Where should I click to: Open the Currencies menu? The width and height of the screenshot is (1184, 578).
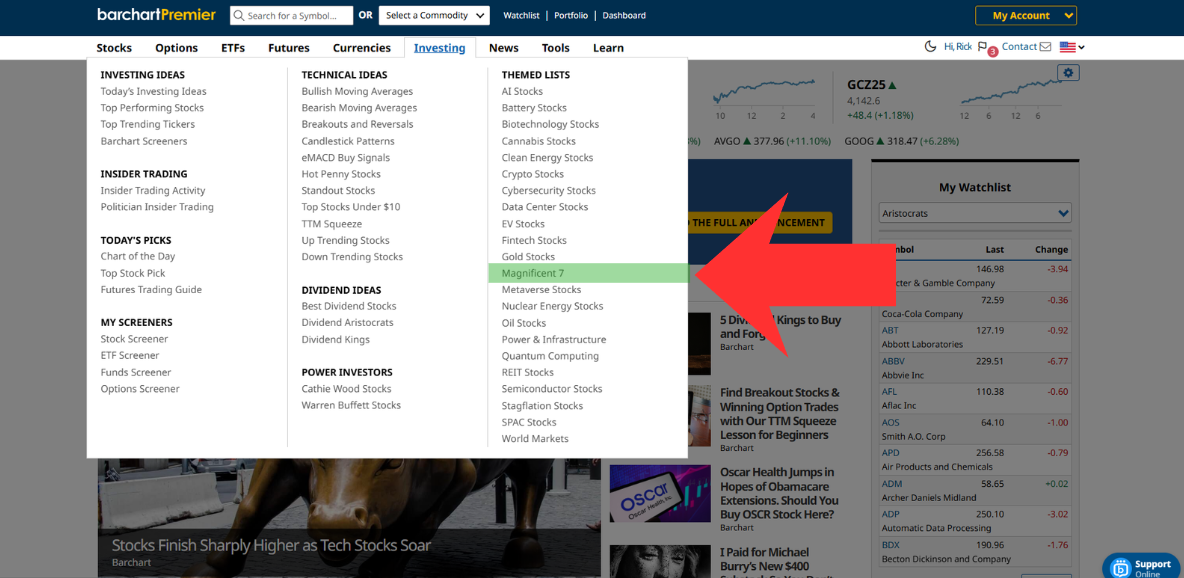pyautogui.click(x=362, y=48)
